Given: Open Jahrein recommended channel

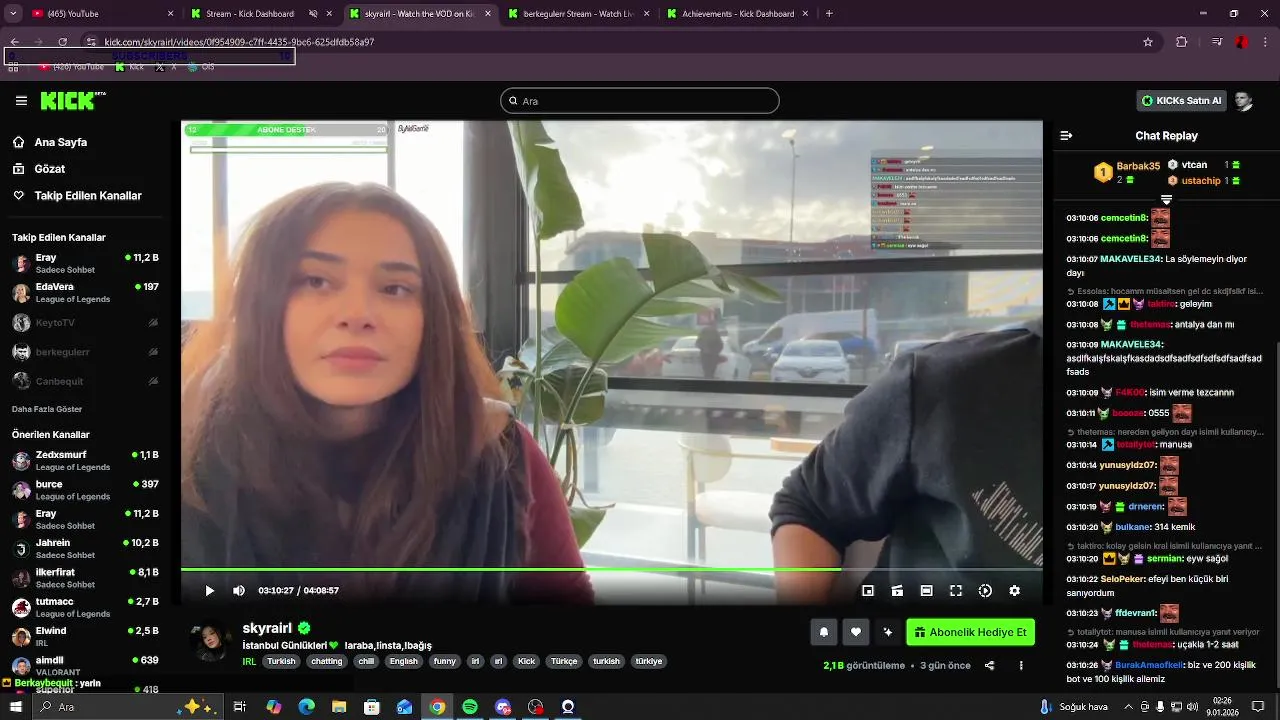Looking at the screenshot, I should tap(85, 549).
